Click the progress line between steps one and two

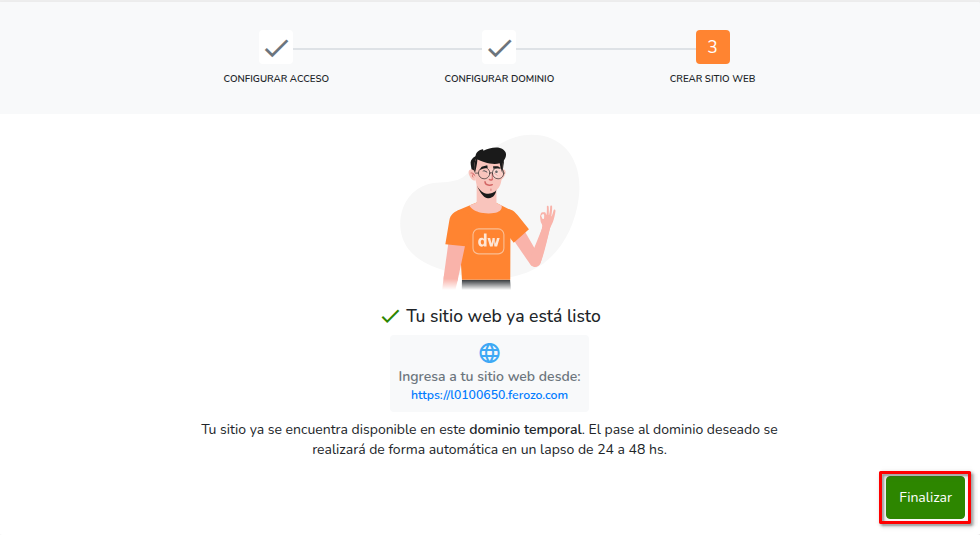click(388, 48)
